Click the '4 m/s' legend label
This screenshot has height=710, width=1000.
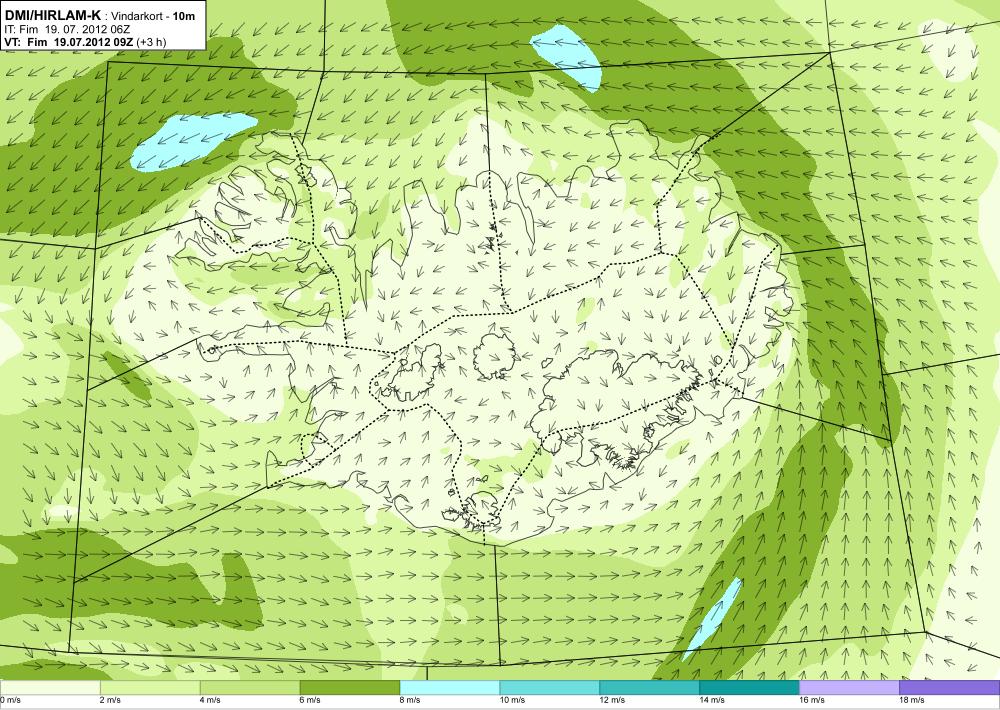click(x=210, y=700)
